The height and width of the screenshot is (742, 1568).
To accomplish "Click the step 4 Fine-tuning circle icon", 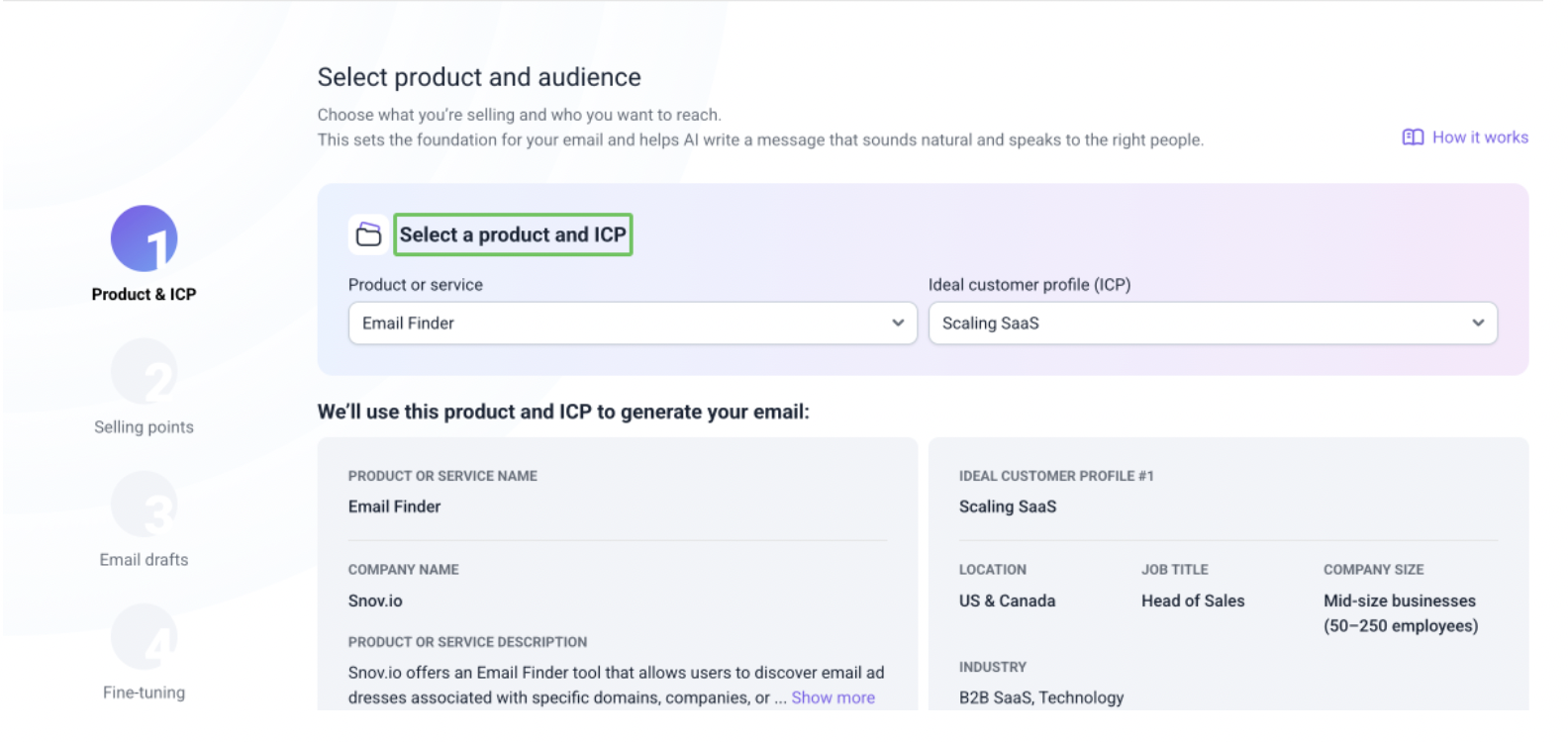I will [x=144, y=636].
